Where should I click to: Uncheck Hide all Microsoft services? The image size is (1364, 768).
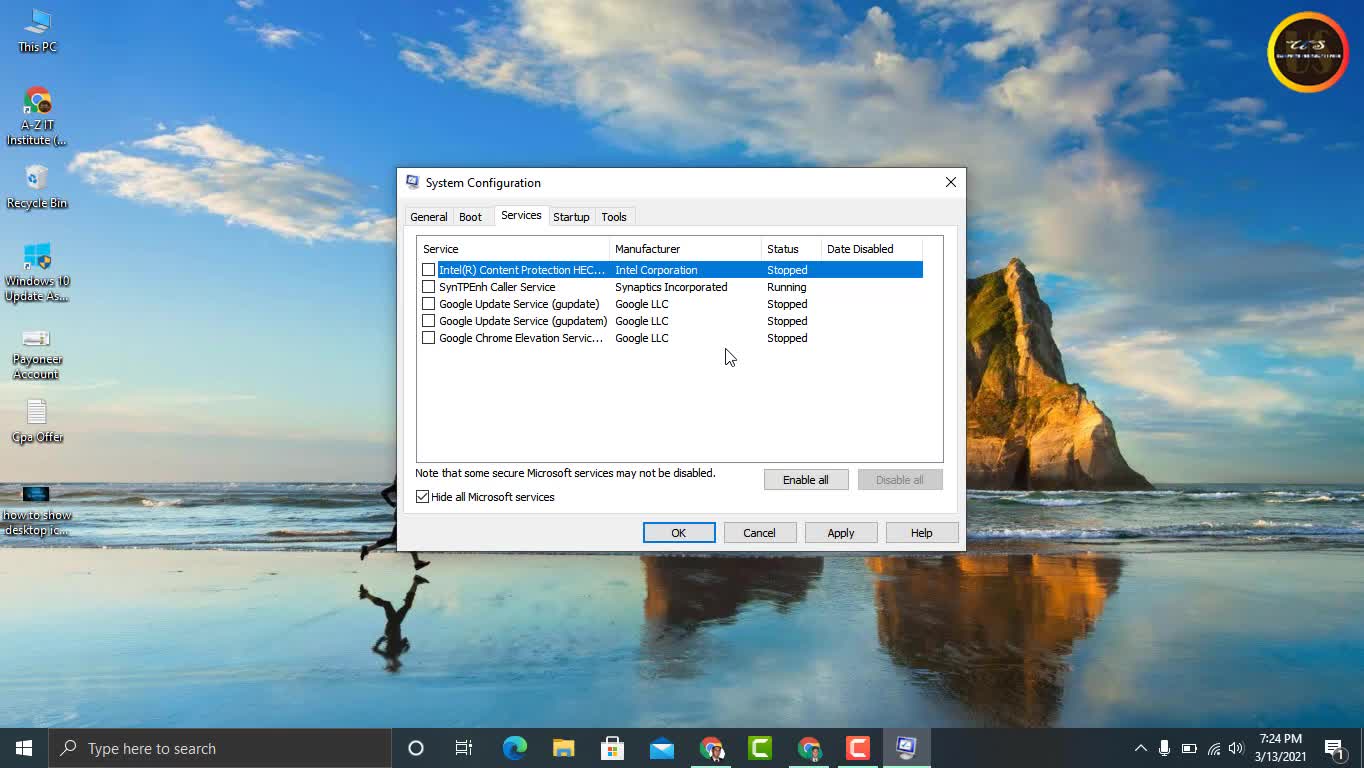pos(423,497)
